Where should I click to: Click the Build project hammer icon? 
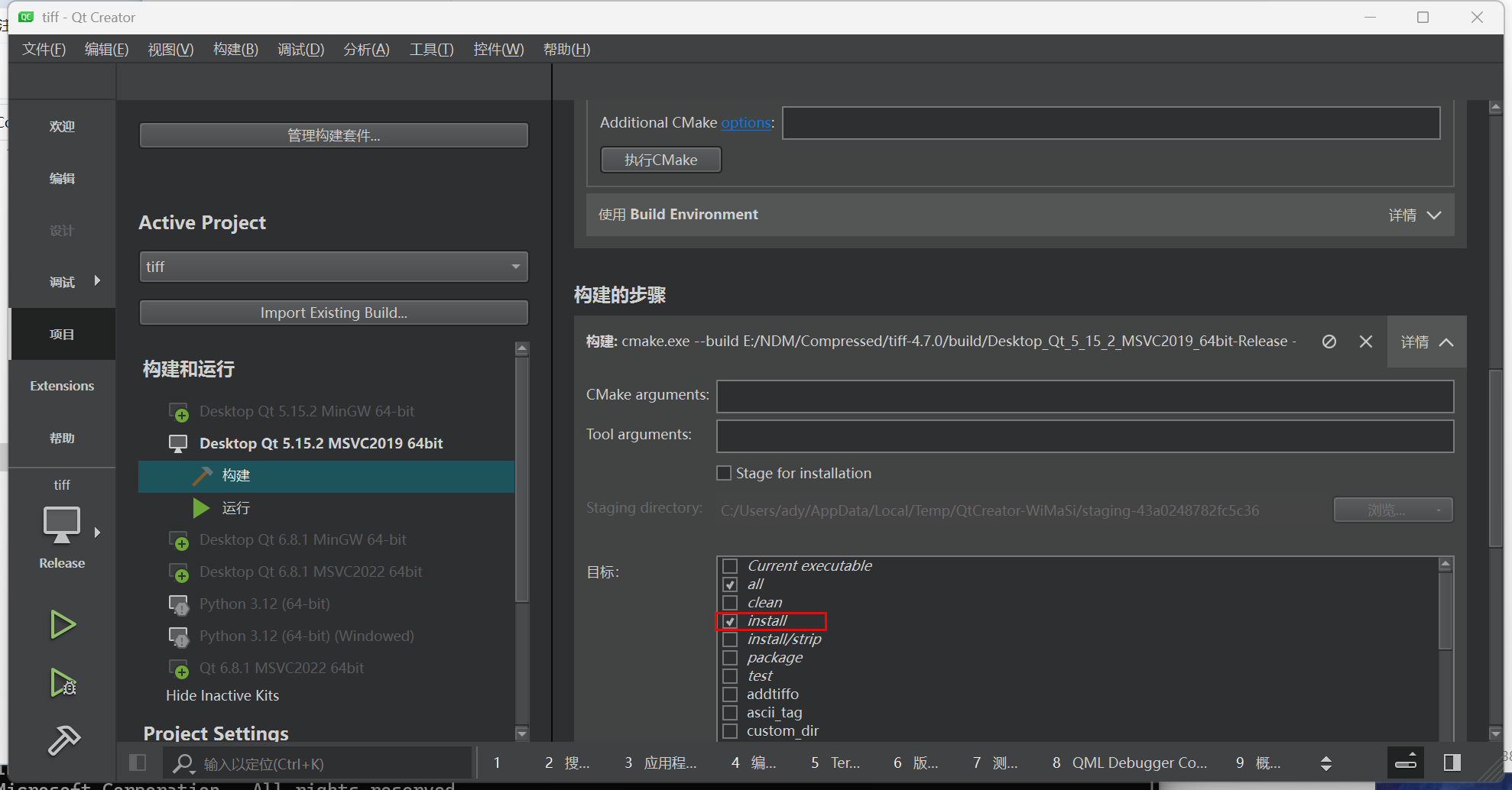(63, 739)
